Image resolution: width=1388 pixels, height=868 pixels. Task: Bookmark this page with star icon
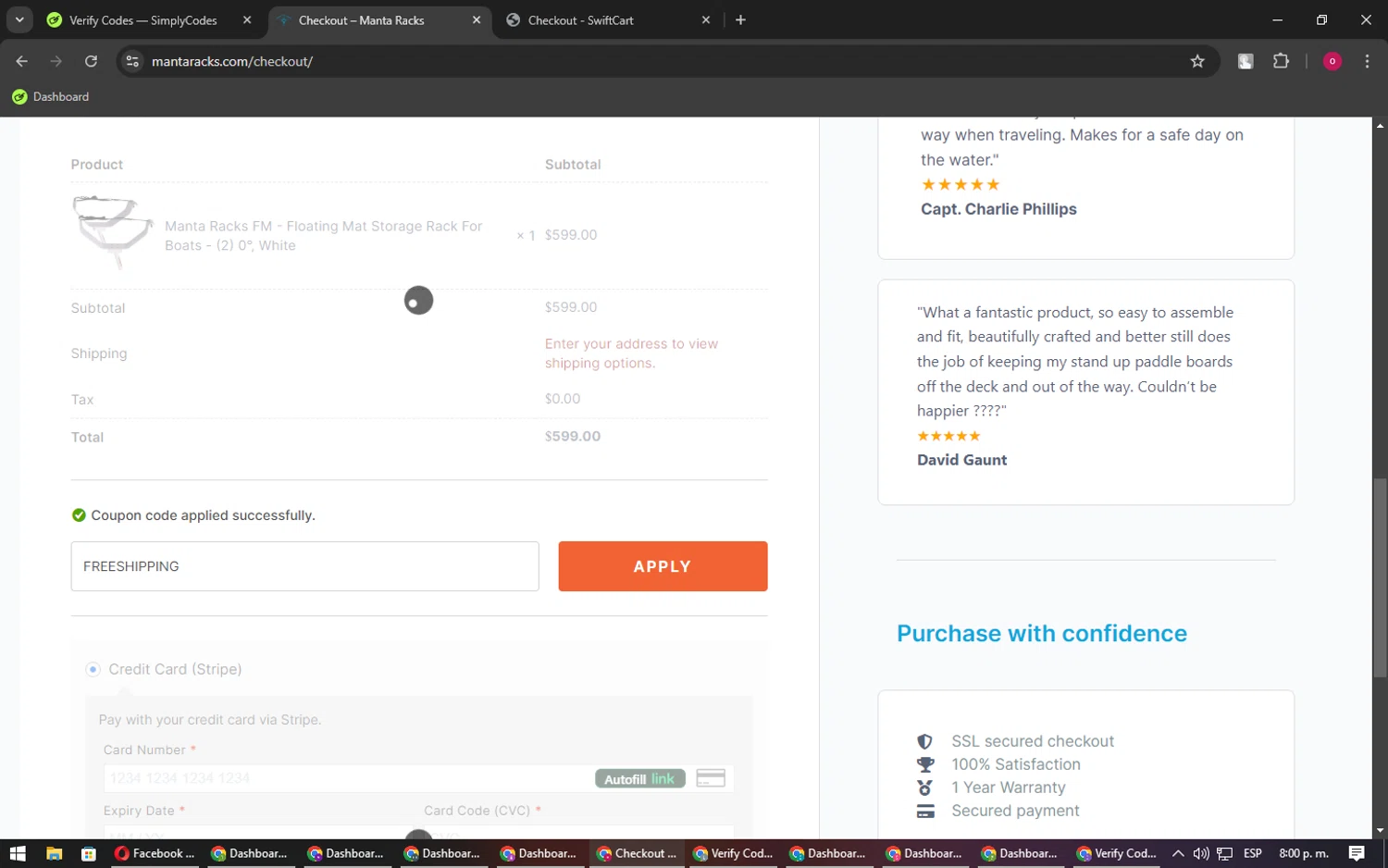(1197, 61)
